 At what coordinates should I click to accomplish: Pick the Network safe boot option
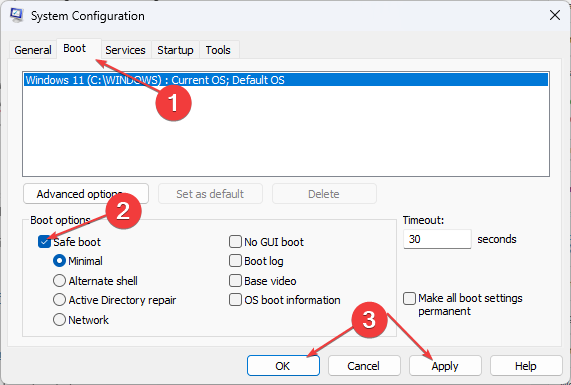(x=59, y=320)
